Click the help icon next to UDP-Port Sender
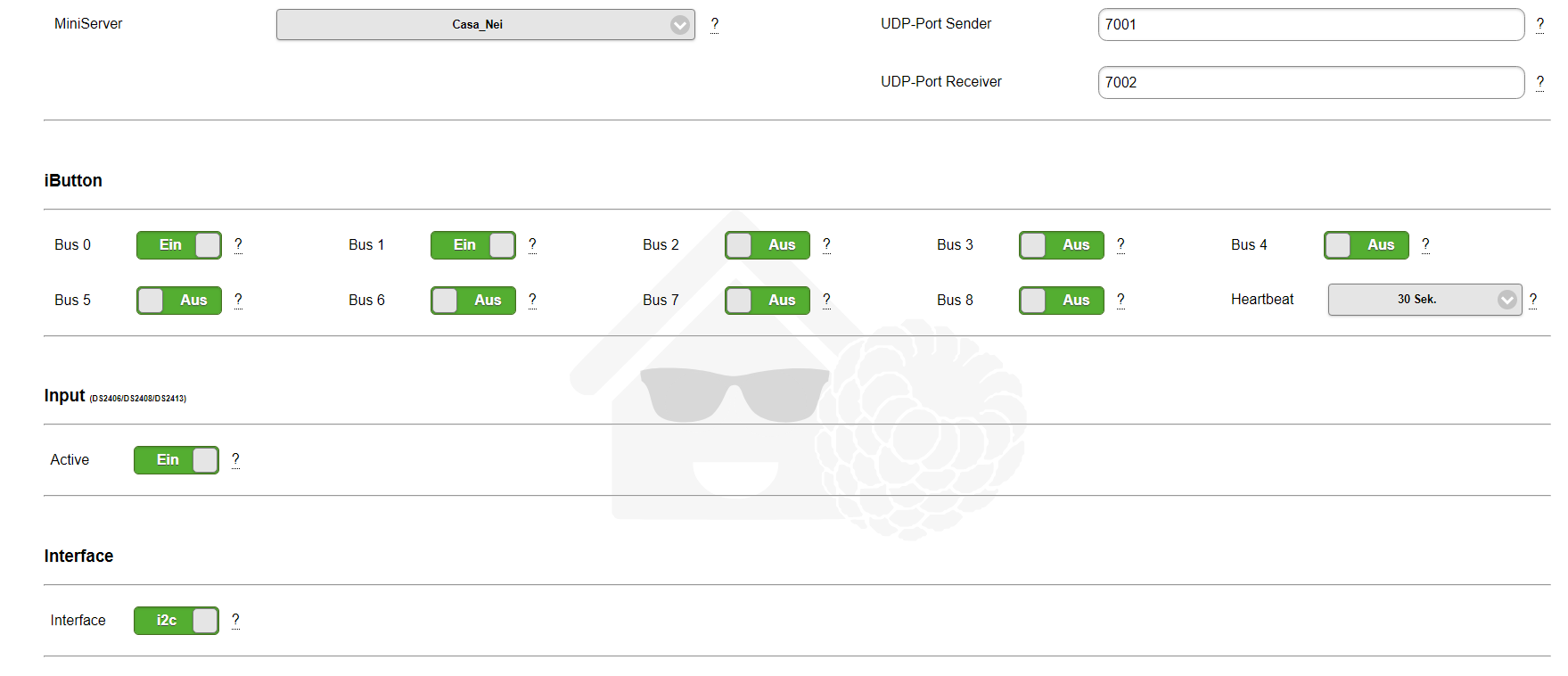 [1539, 24]
